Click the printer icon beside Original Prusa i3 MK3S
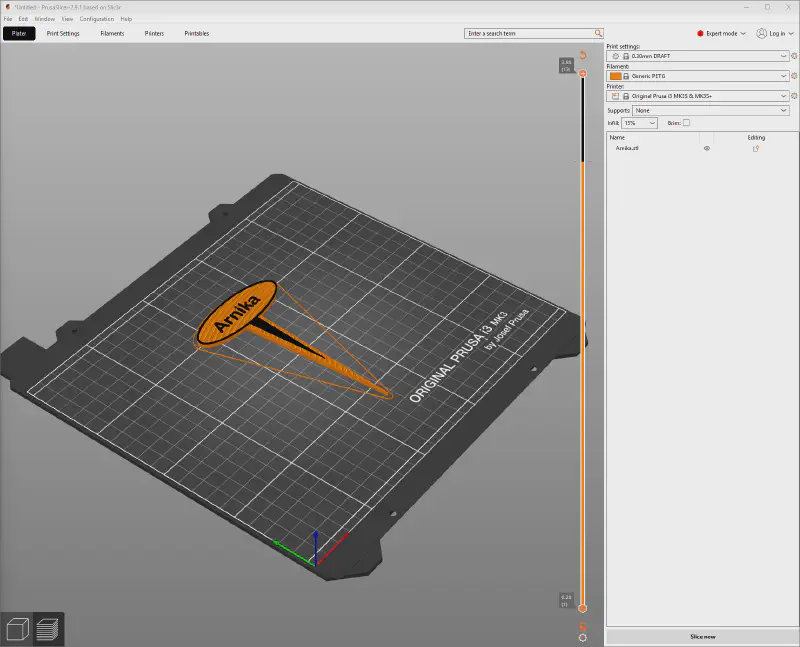The image size is (800, 647). coord(614,95)
